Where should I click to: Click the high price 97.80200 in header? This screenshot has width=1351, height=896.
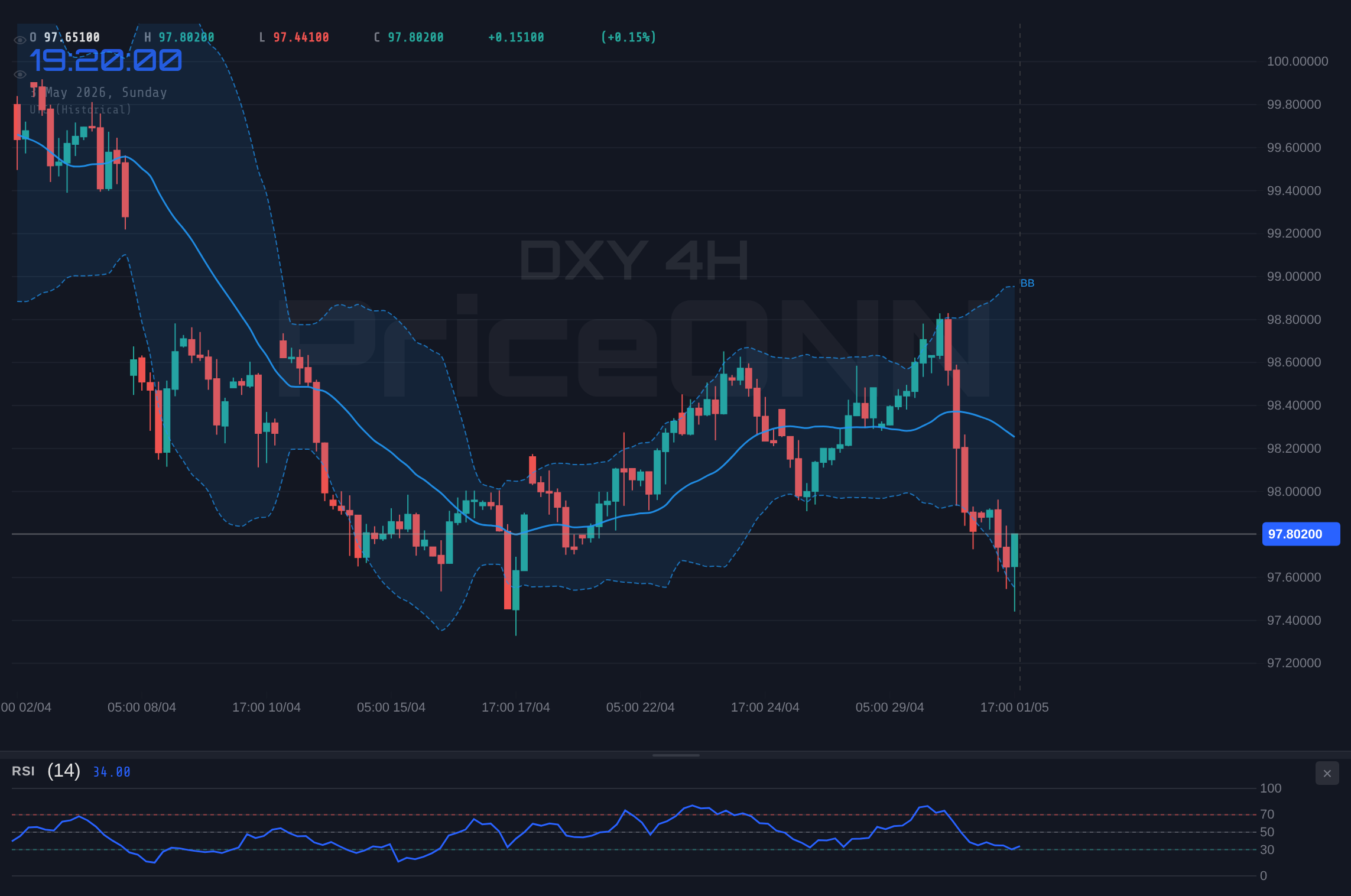(186, 37)
